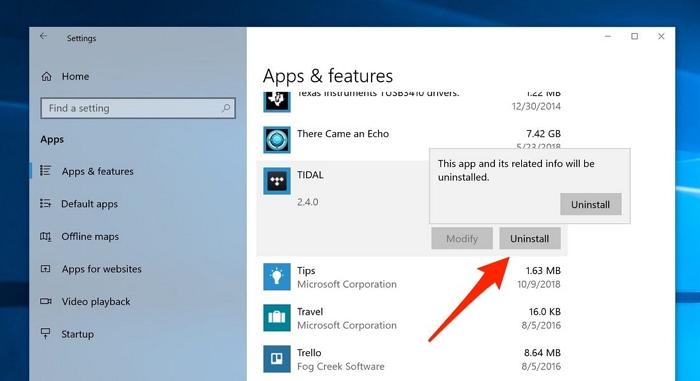The height and width of the screenshot is (381, 700).
Task: Select the There Came an Echo icon
Action: coord(277,140)
